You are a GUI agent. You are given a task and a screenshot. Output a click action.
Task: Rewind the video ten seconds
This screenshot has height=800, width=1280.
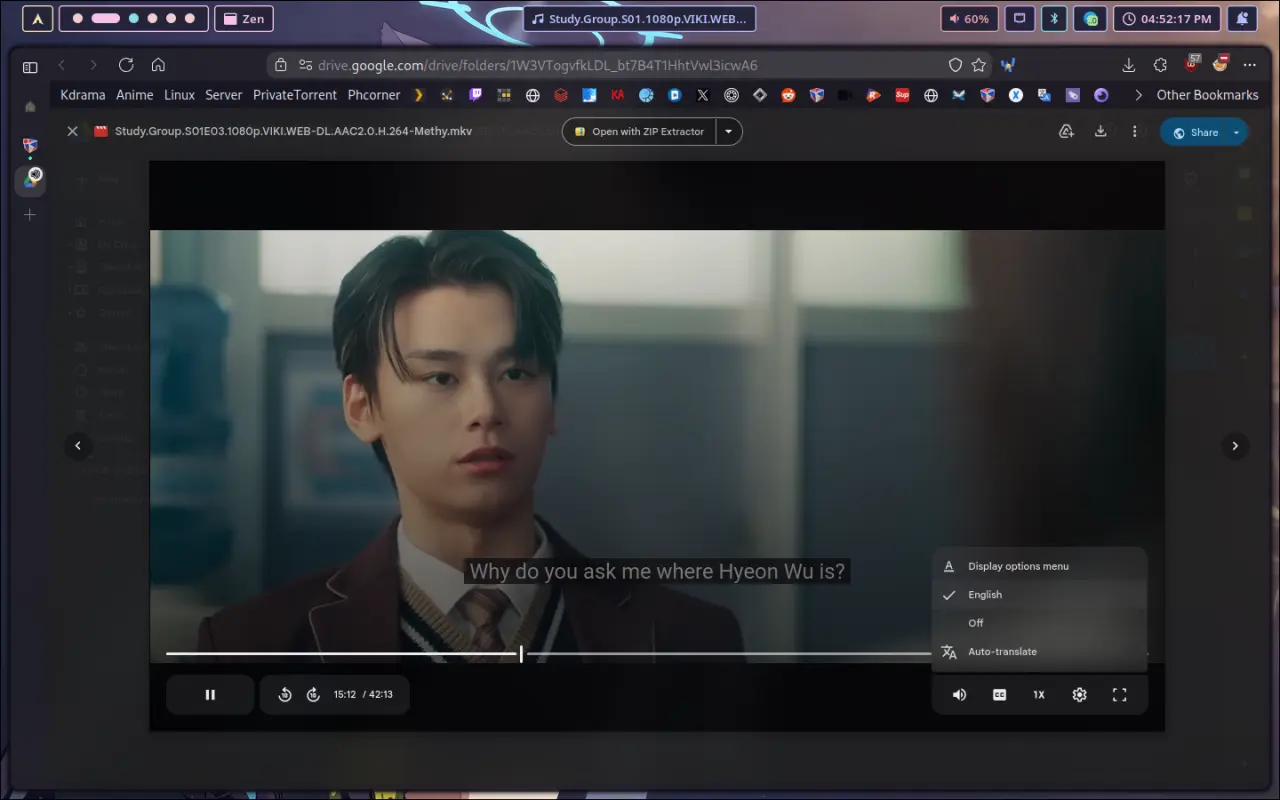(x=285, y=694)
